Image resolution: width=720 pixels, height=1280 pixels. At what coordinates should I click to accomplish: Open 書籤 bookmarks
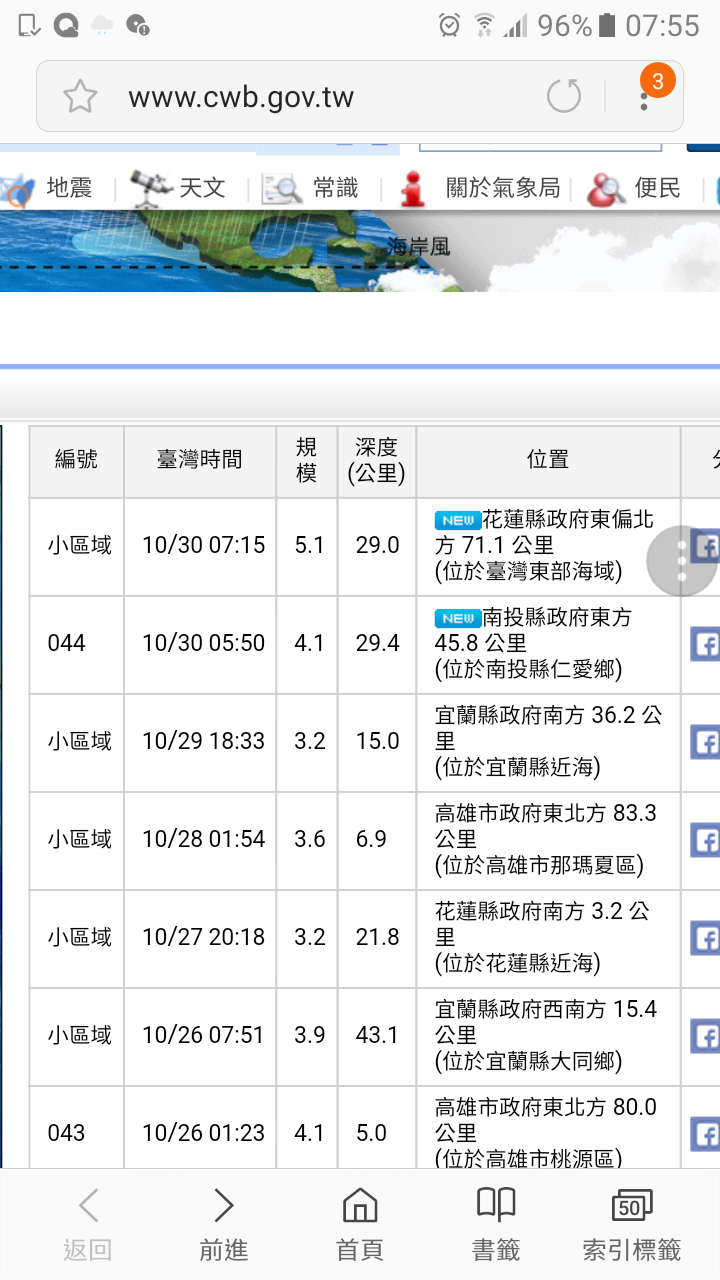click(x=496, y=1225)
